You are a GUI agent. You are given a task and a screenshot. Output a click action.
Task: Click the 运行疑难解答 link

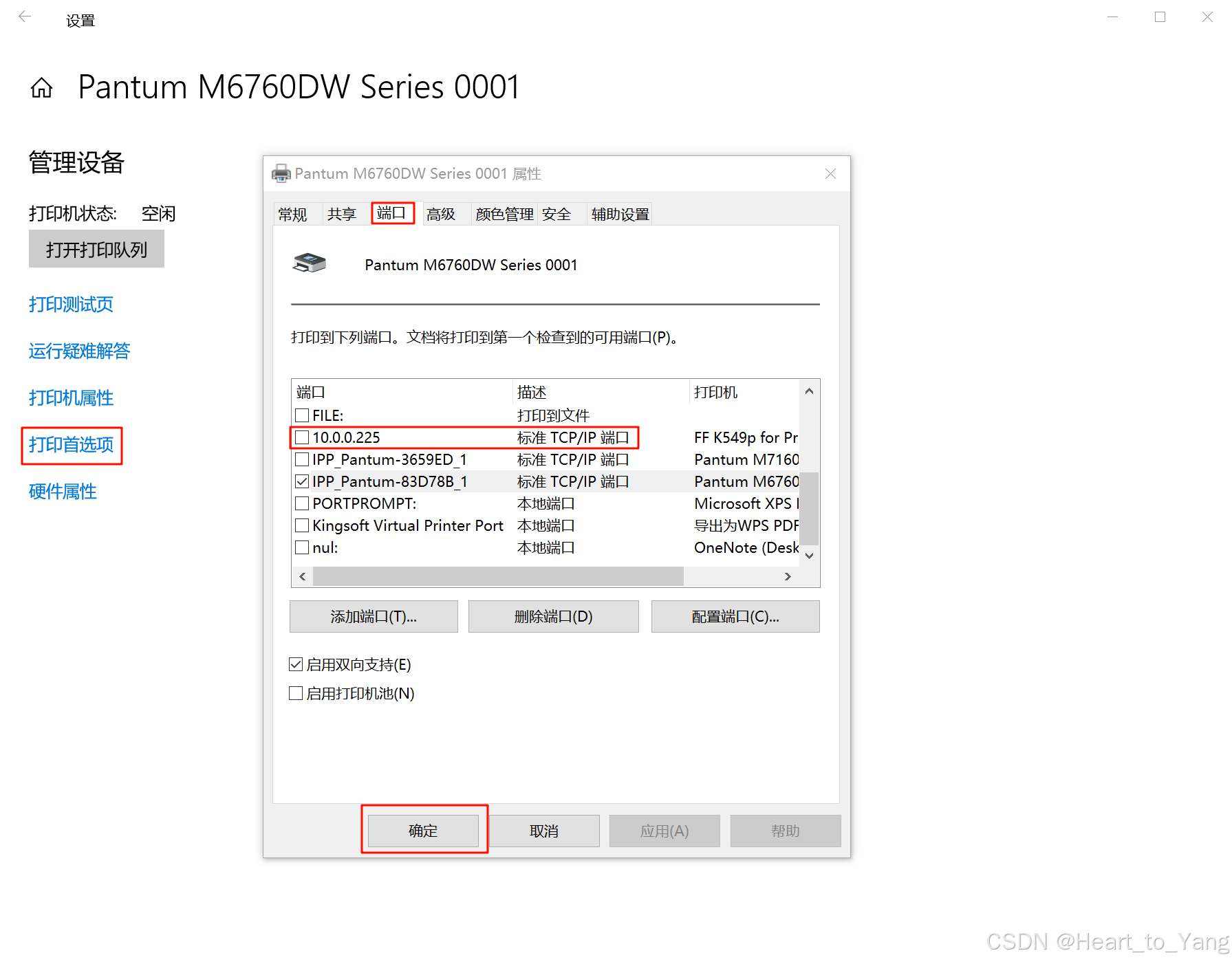click(x=80, y=351)
